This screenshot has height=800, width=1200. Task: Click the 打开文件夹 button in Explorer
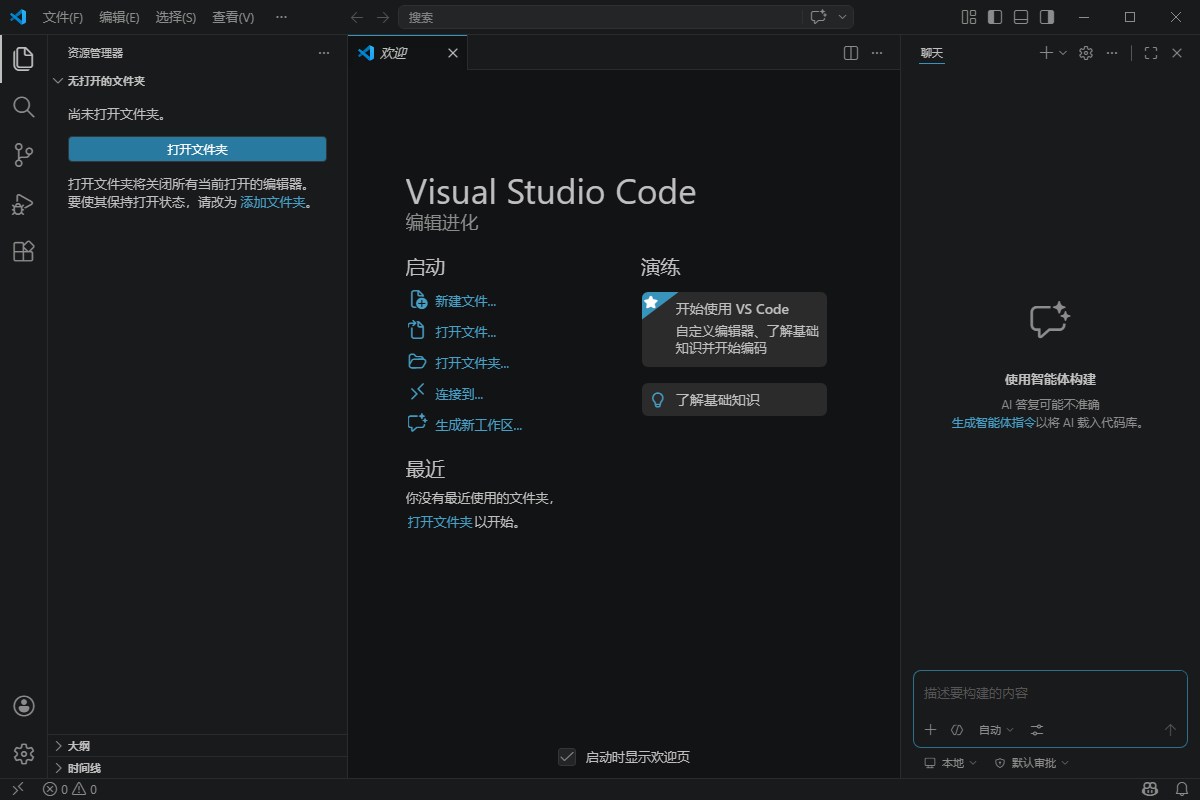[x=197, y=149]
